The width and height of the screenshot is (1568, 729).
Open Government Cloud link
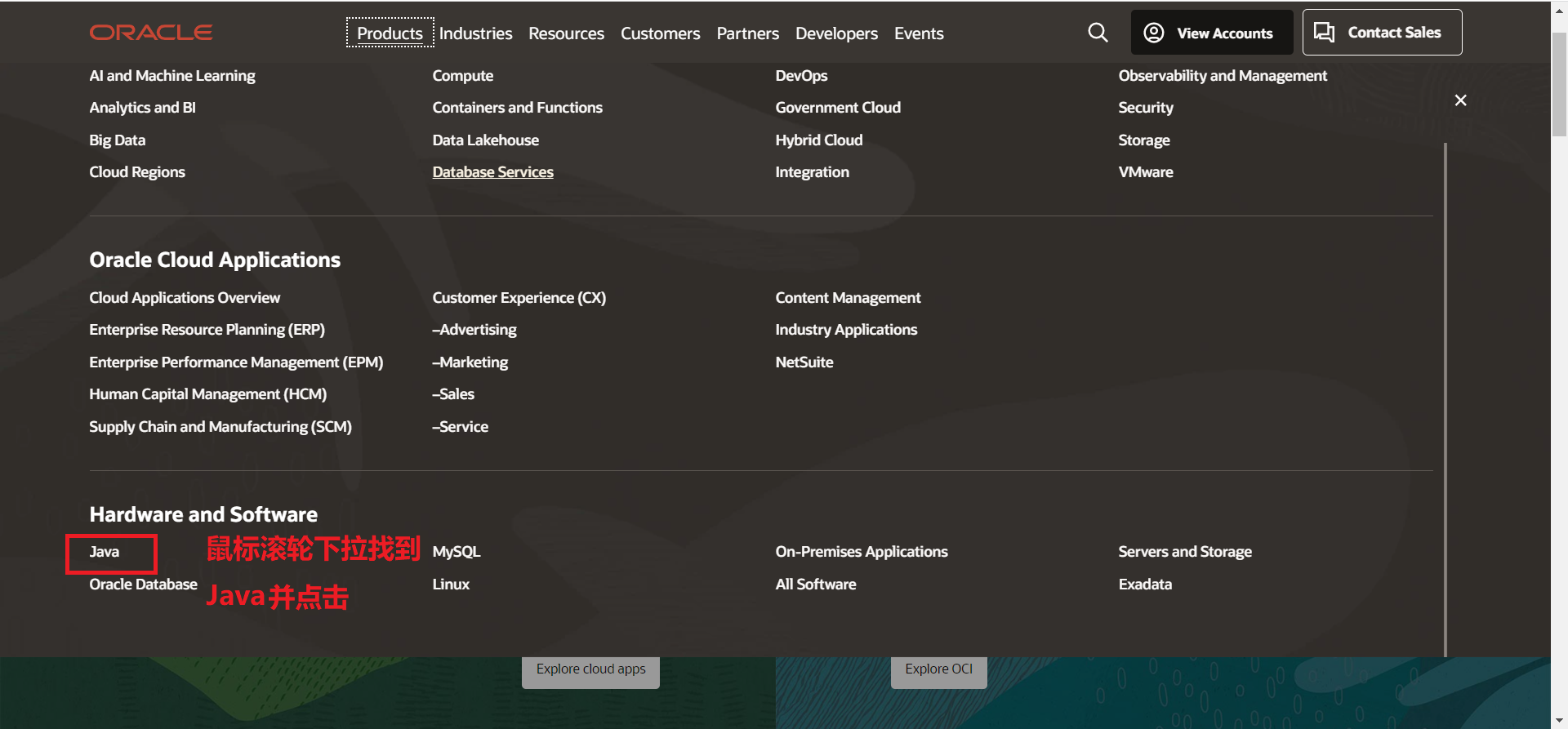click(838, 108)
